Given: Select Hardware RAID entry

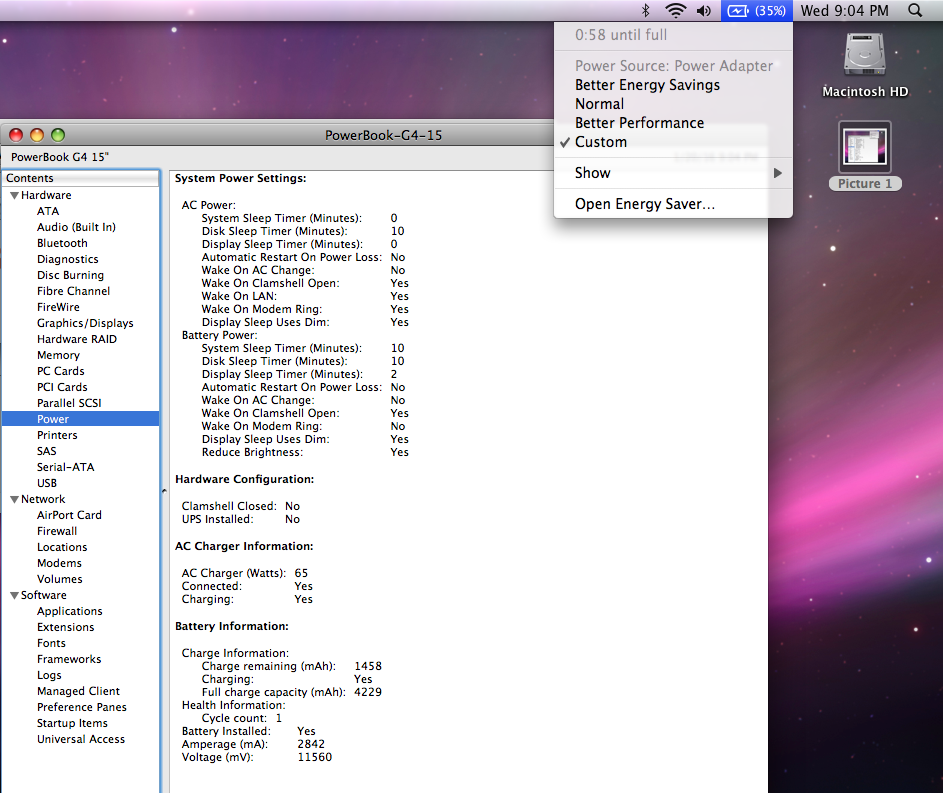Looking at the screenshot, I should tap(77, 339).
